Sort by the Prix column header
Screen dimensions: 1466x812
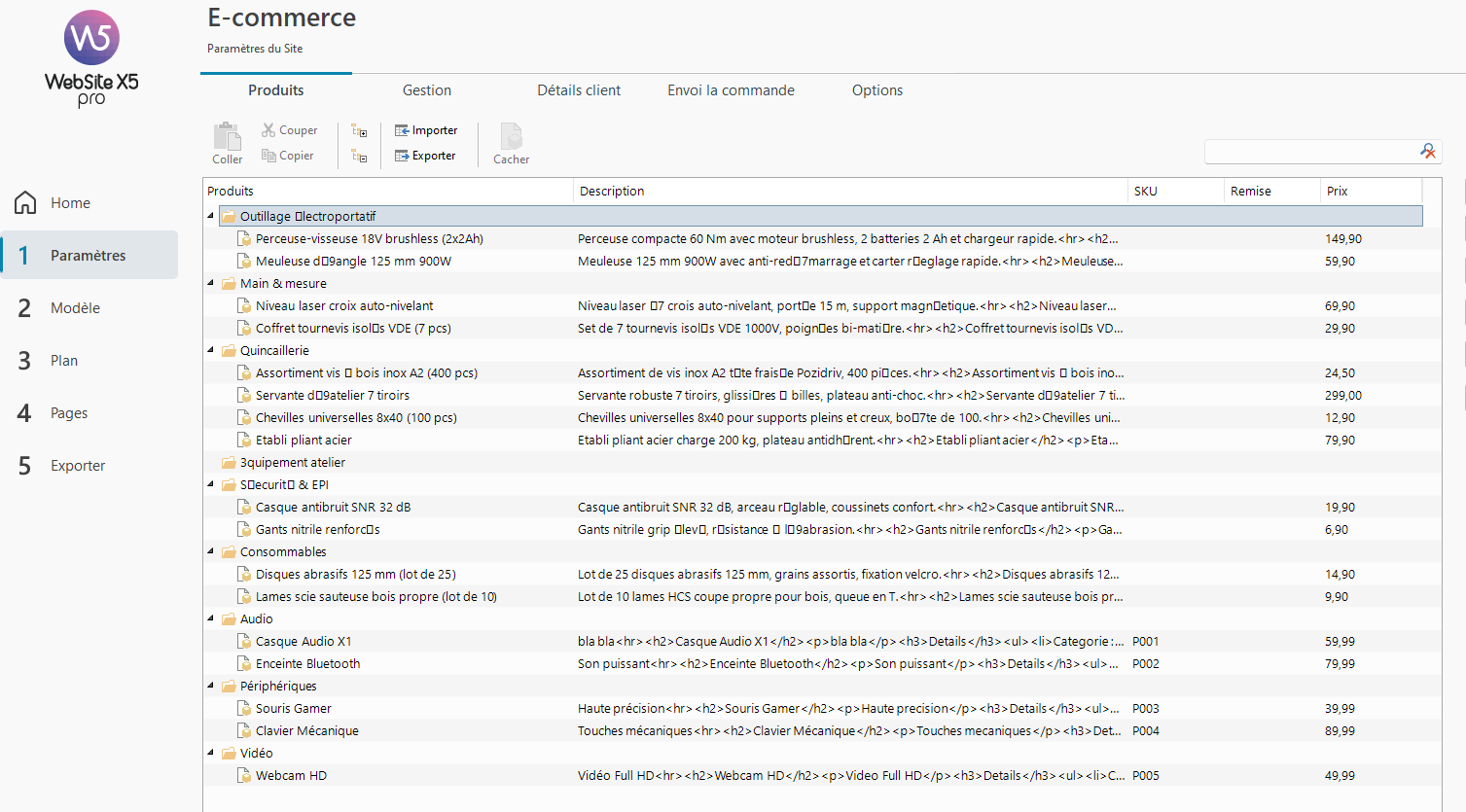coord(1338,192)
